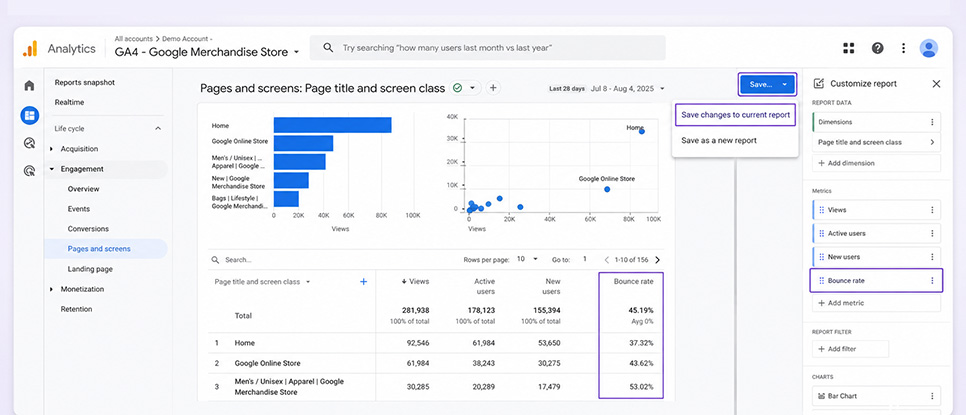Viewport: 966px width, 415px height.
Task: Open Engagement Overview in sidebar
Action: 83,189
